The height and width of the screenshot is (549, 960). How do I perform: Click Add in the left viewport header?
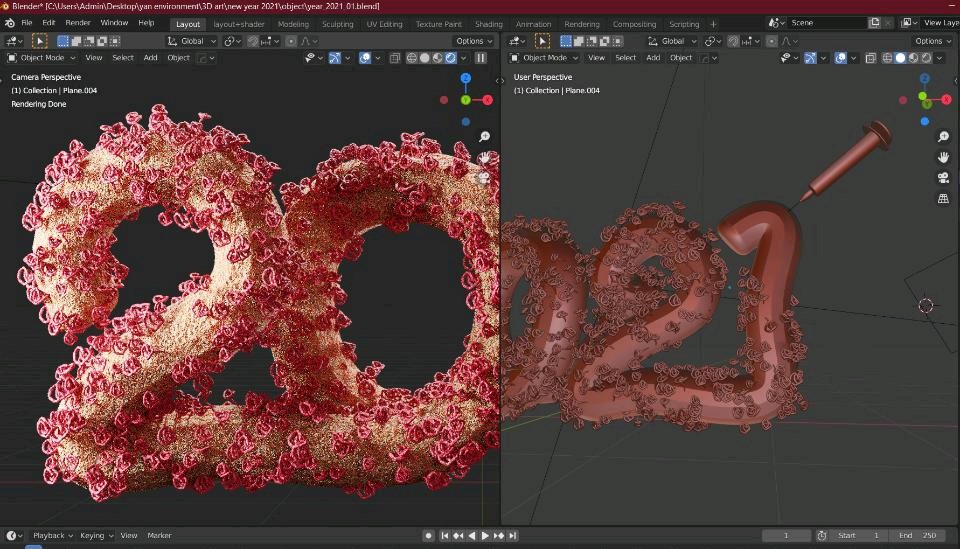150,58
